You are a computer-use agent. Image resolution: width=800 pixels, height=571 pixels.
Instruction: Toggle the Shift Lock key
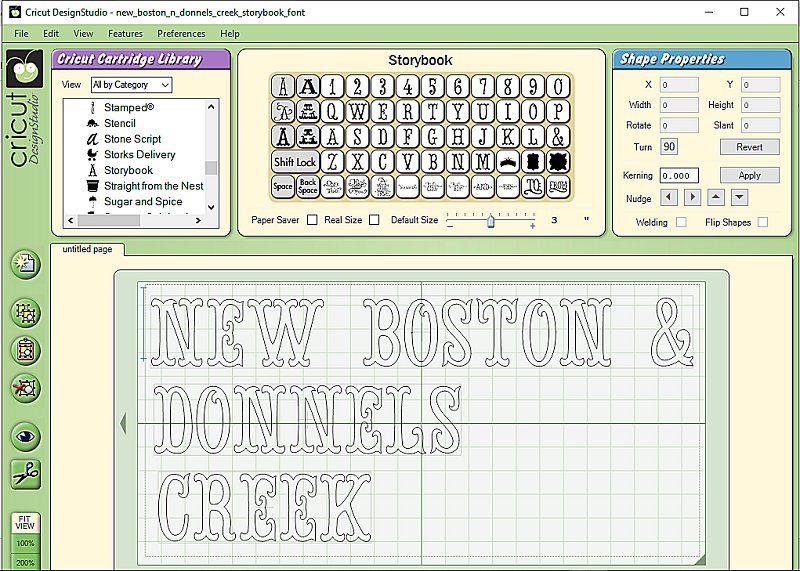point(295,162)
